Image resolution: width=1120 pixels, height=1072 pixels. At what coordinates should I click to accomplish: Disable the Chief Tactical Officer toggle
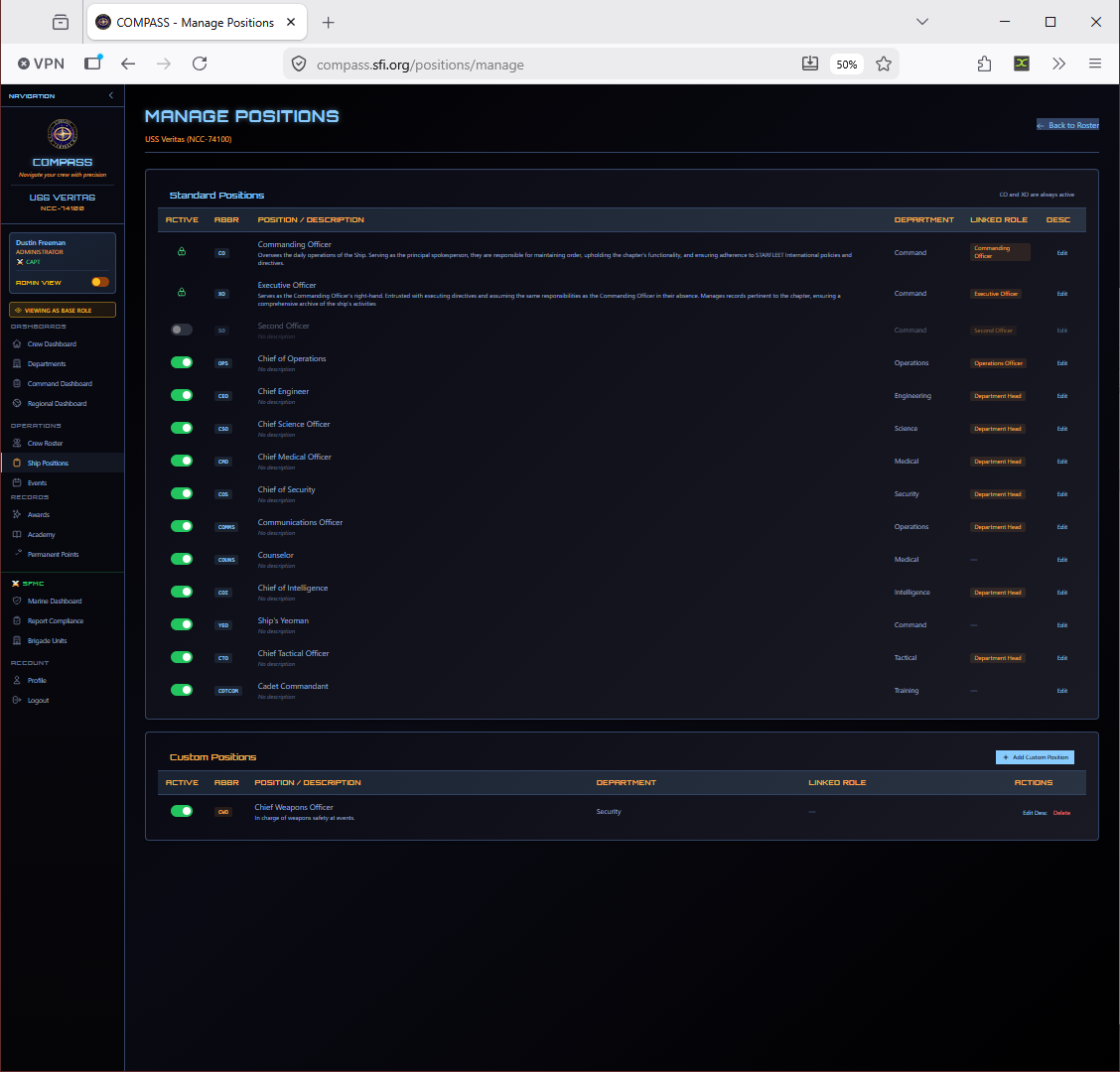point(182,658)
